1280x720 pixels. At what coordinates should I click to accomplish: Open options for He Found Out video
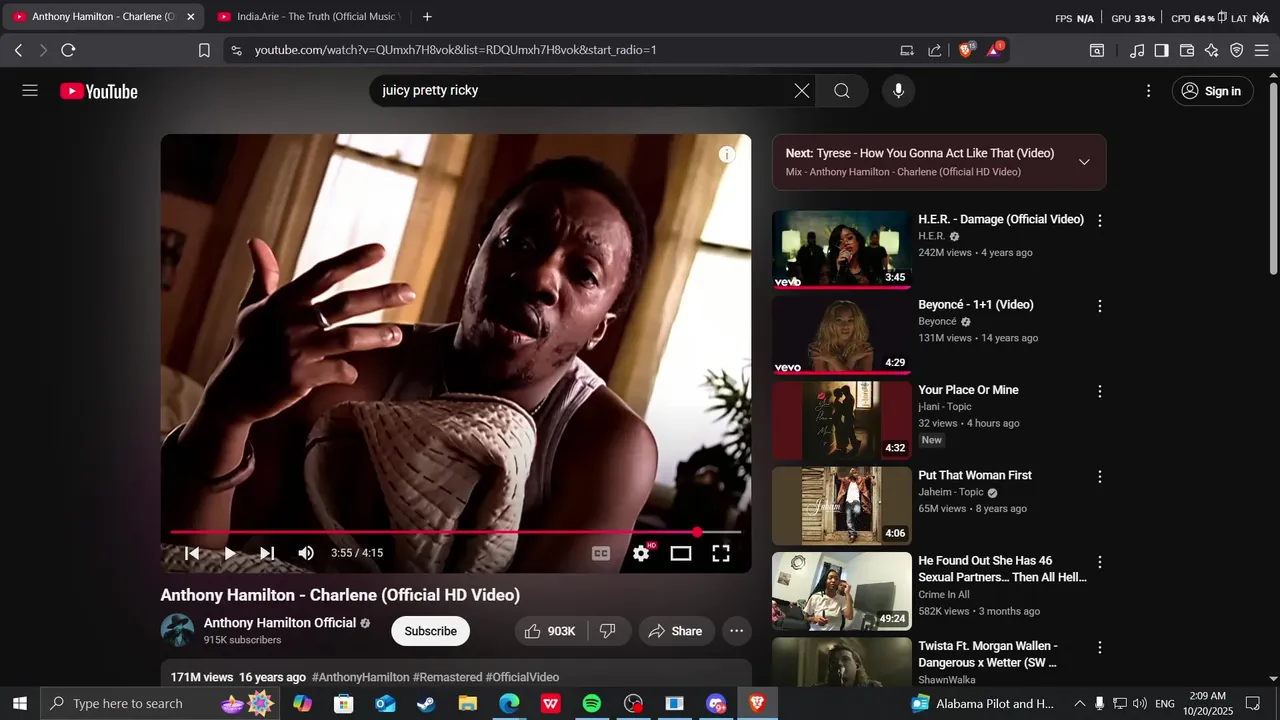tap(1100, 562)
